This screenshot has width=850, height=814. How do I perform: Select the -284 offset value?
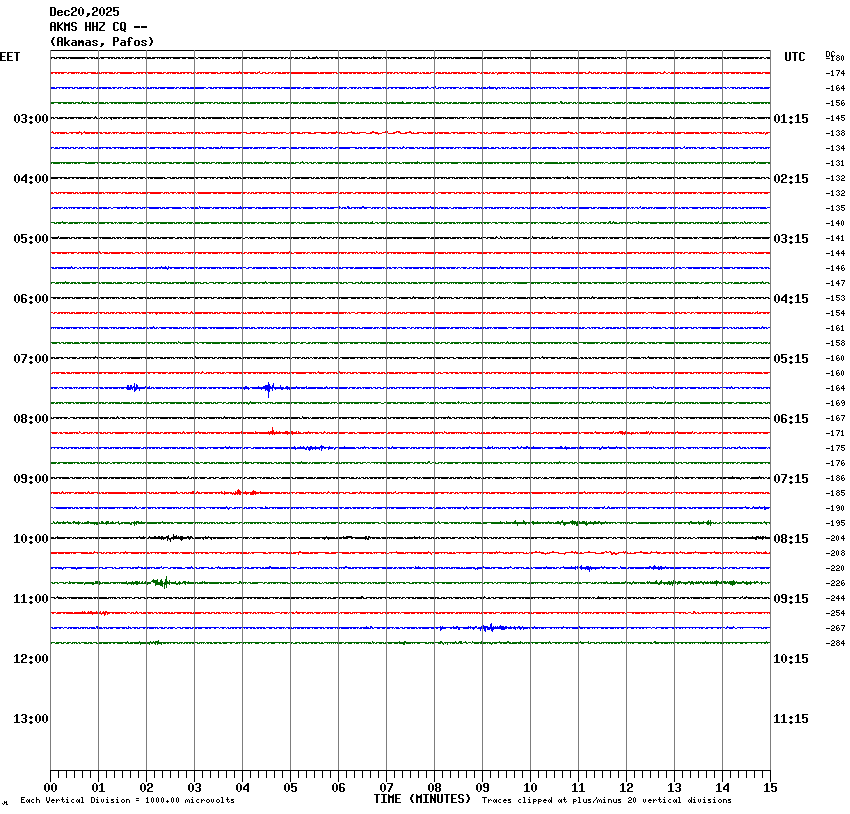835,643
